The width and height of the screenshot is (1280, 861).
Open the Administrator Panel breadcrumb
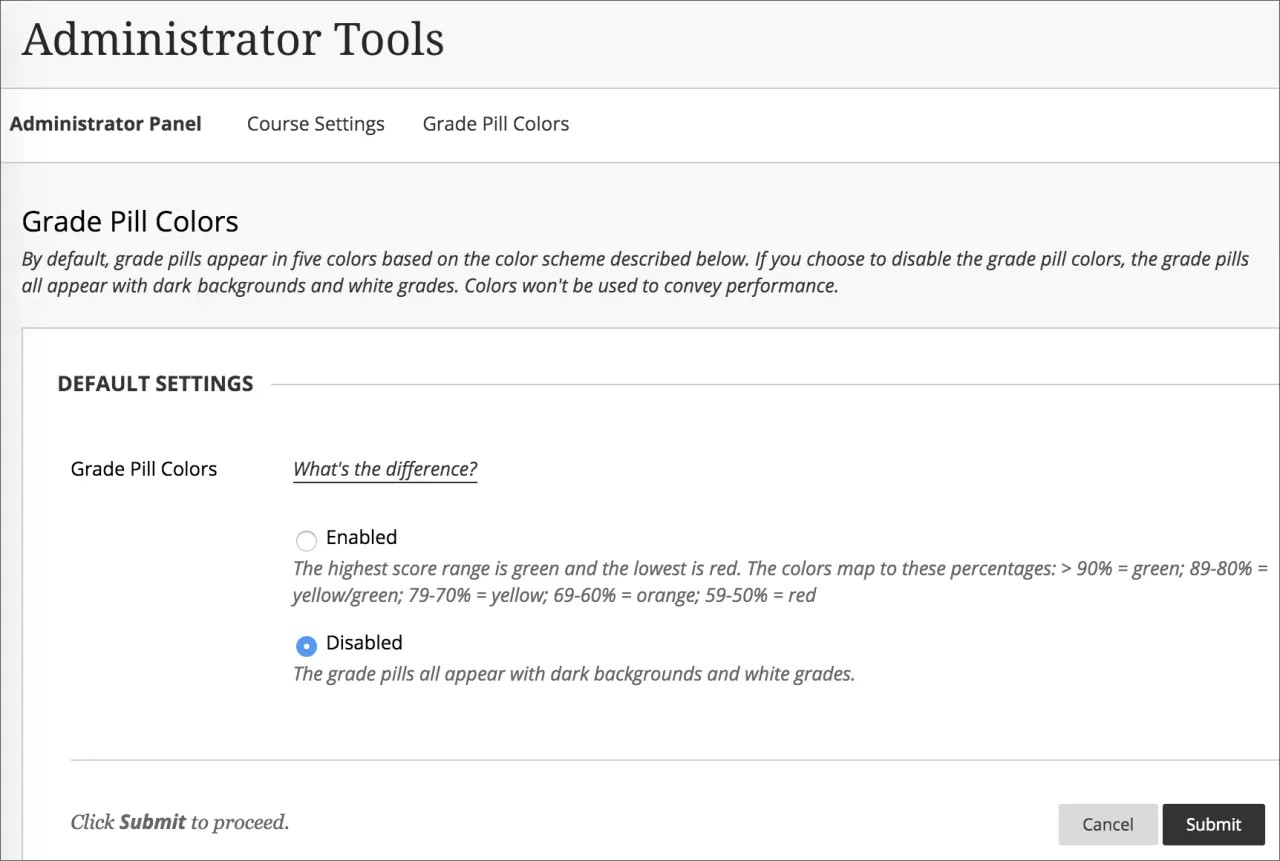[x=105, y=124]
